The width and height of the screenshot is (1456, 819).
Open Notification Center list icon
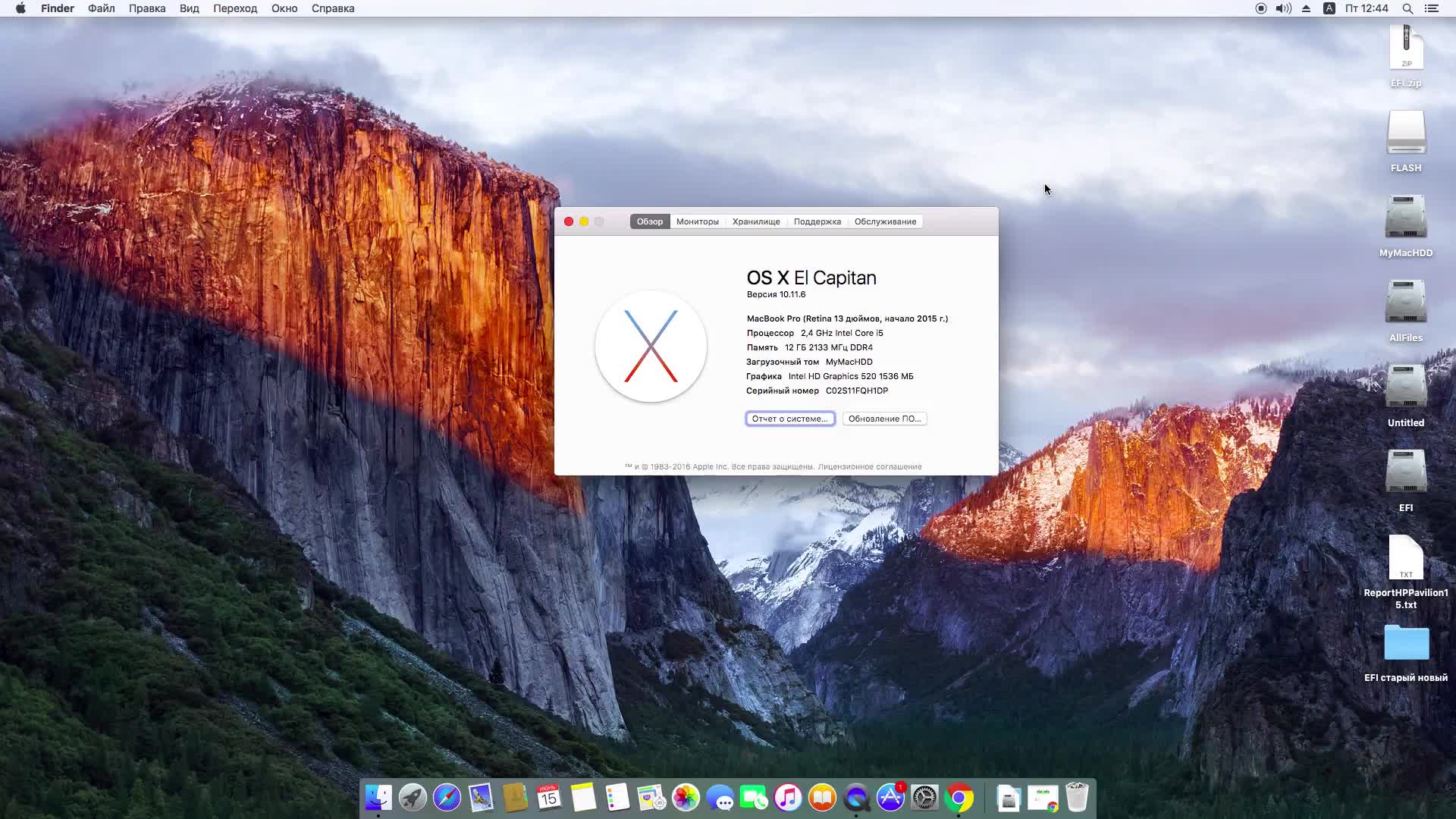(x=1432, y=8)
